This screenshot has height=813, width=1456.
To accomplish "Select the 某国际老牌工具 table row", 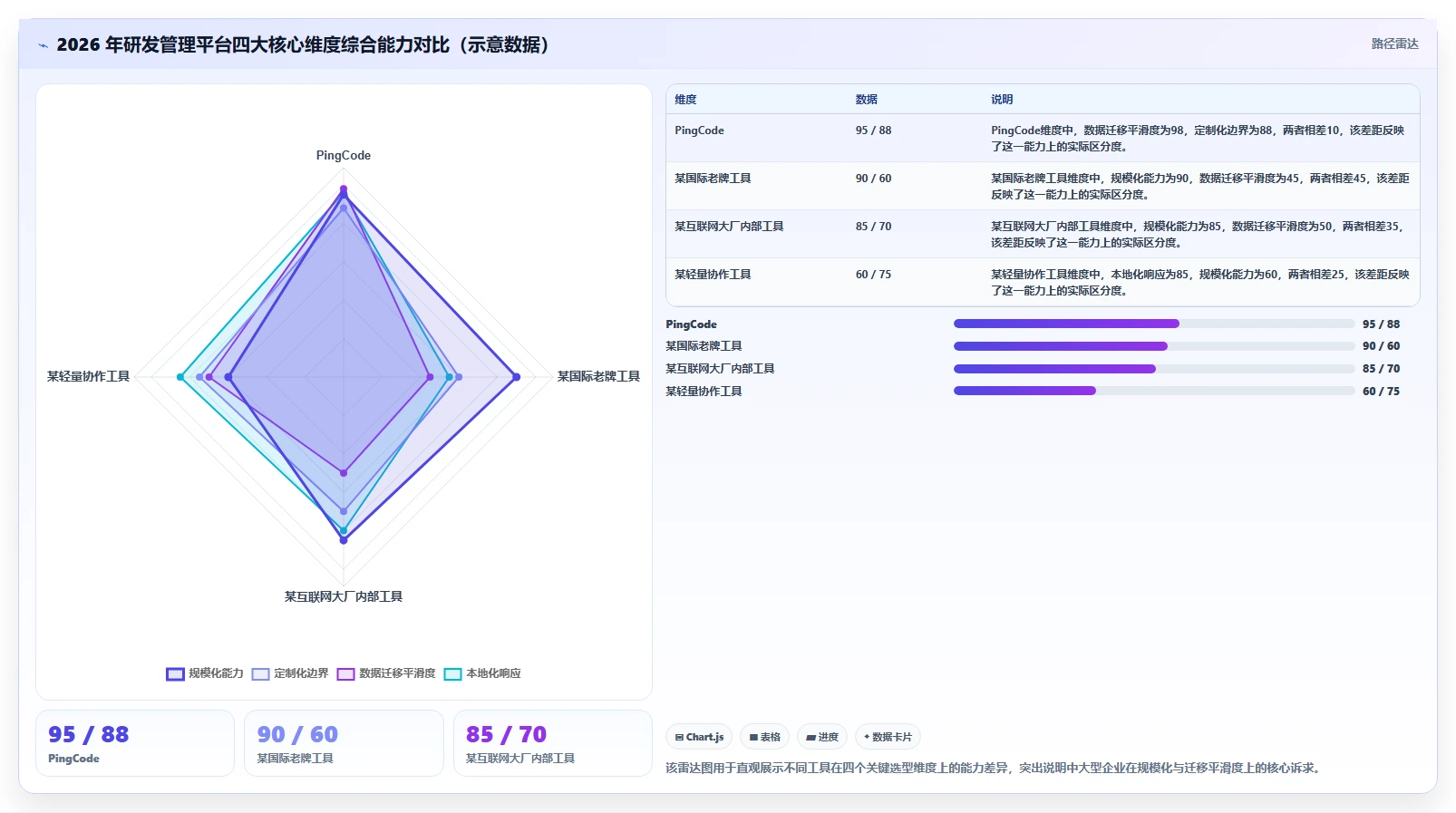I will [1043, 186].
